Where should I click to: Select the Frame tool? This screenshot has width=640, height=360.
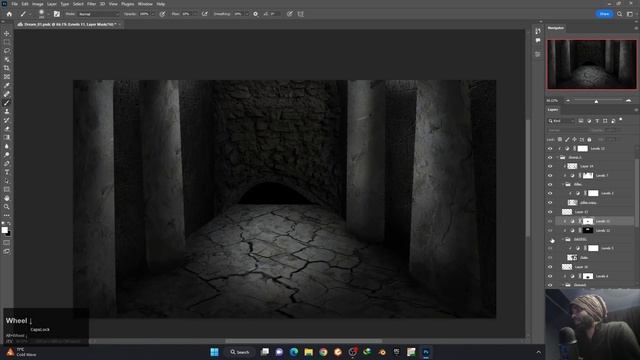coord(7,77)
